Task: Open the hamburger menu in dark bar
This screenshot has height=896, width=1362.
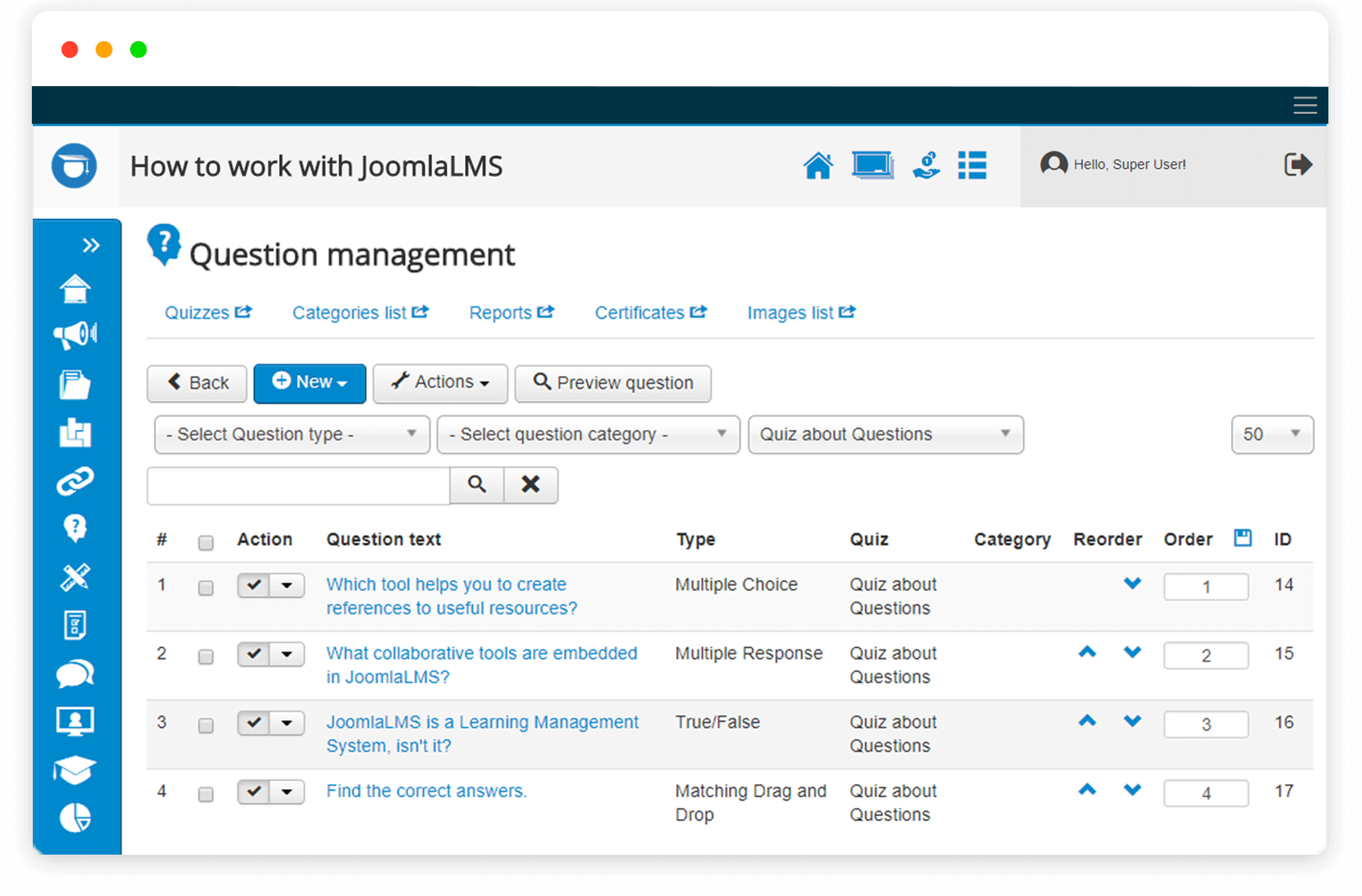Action: pyautogui.click(x=1305, y=105)
